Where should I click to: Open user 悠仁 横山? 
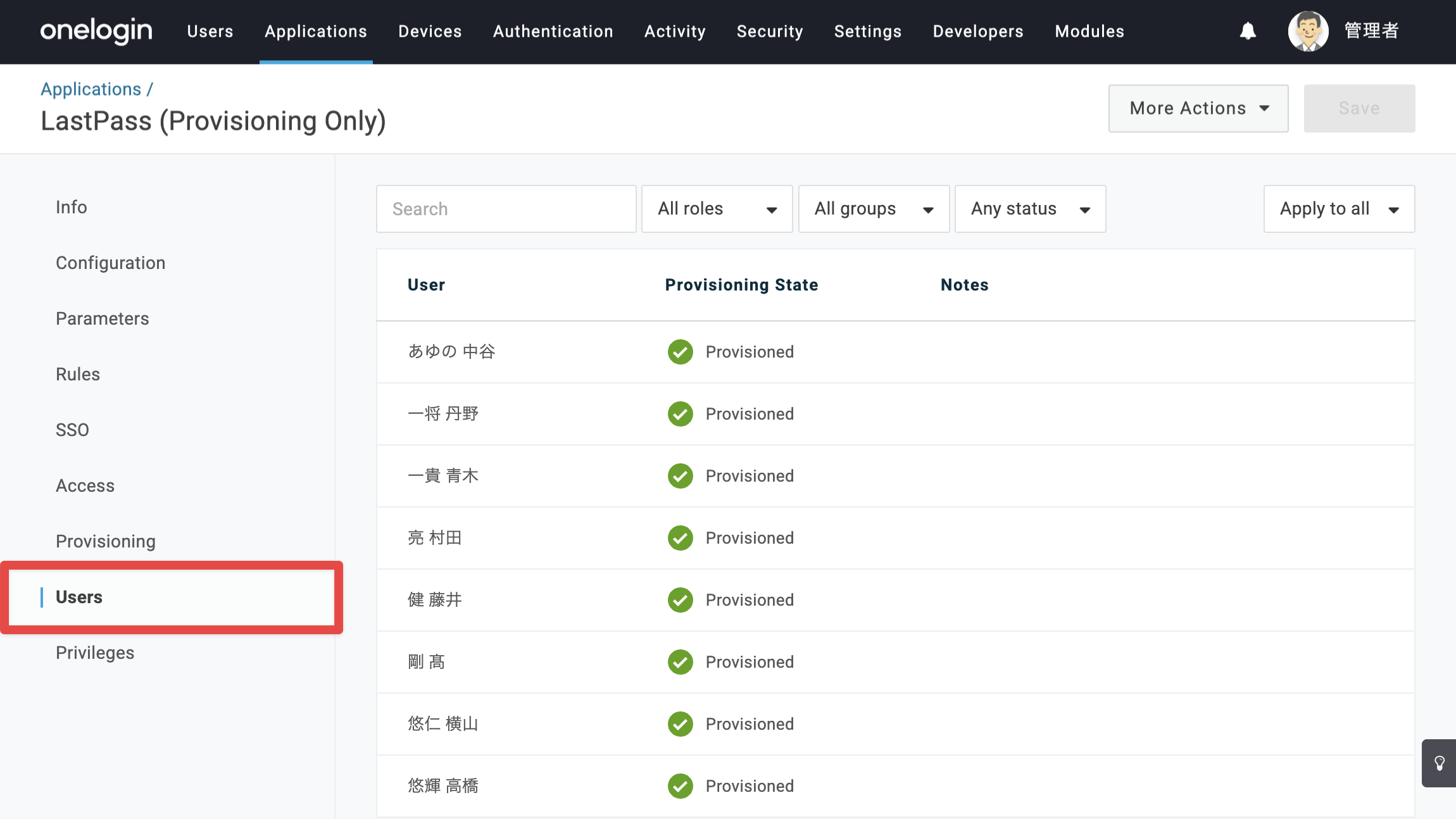pos(443,723)
